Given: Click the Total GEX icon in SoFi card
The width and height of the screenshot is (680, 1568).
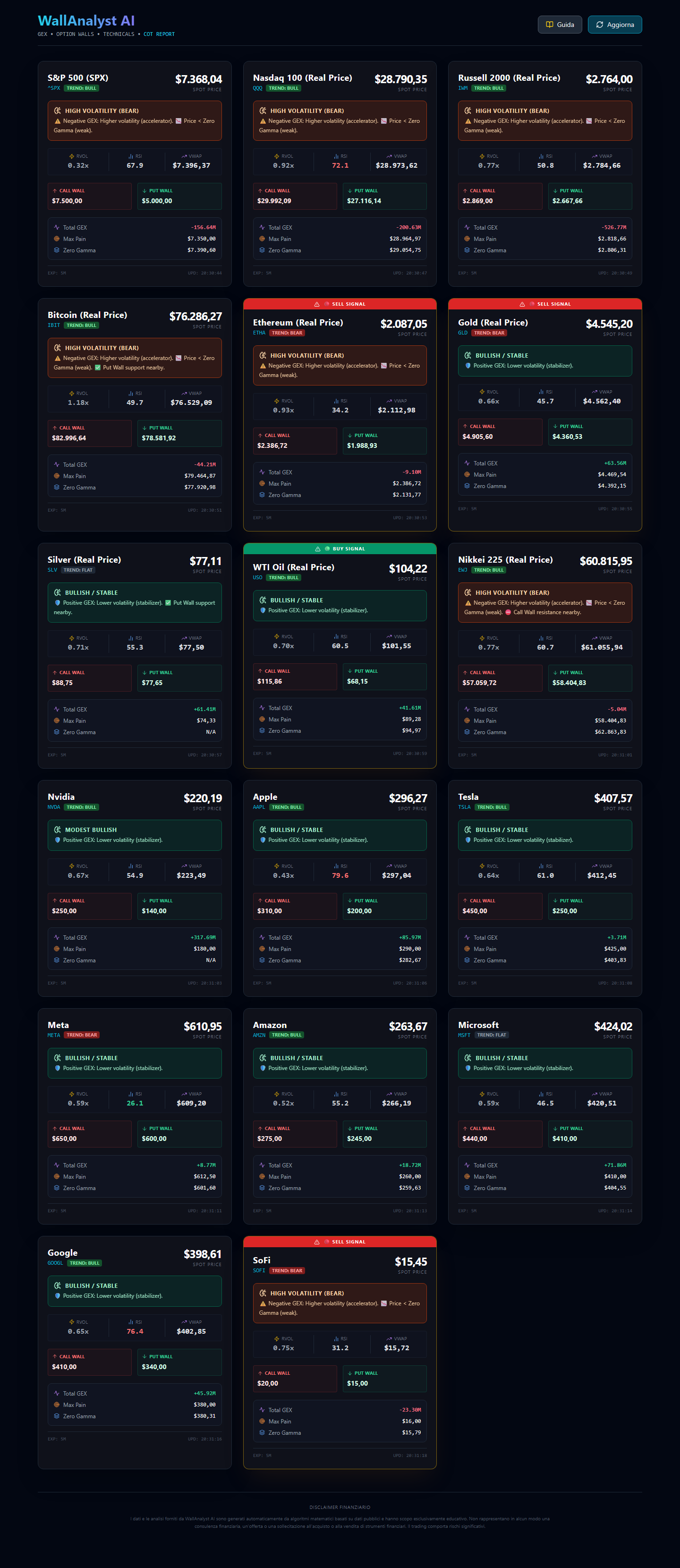Looking at the screenshot, I should coord(262,1410).
